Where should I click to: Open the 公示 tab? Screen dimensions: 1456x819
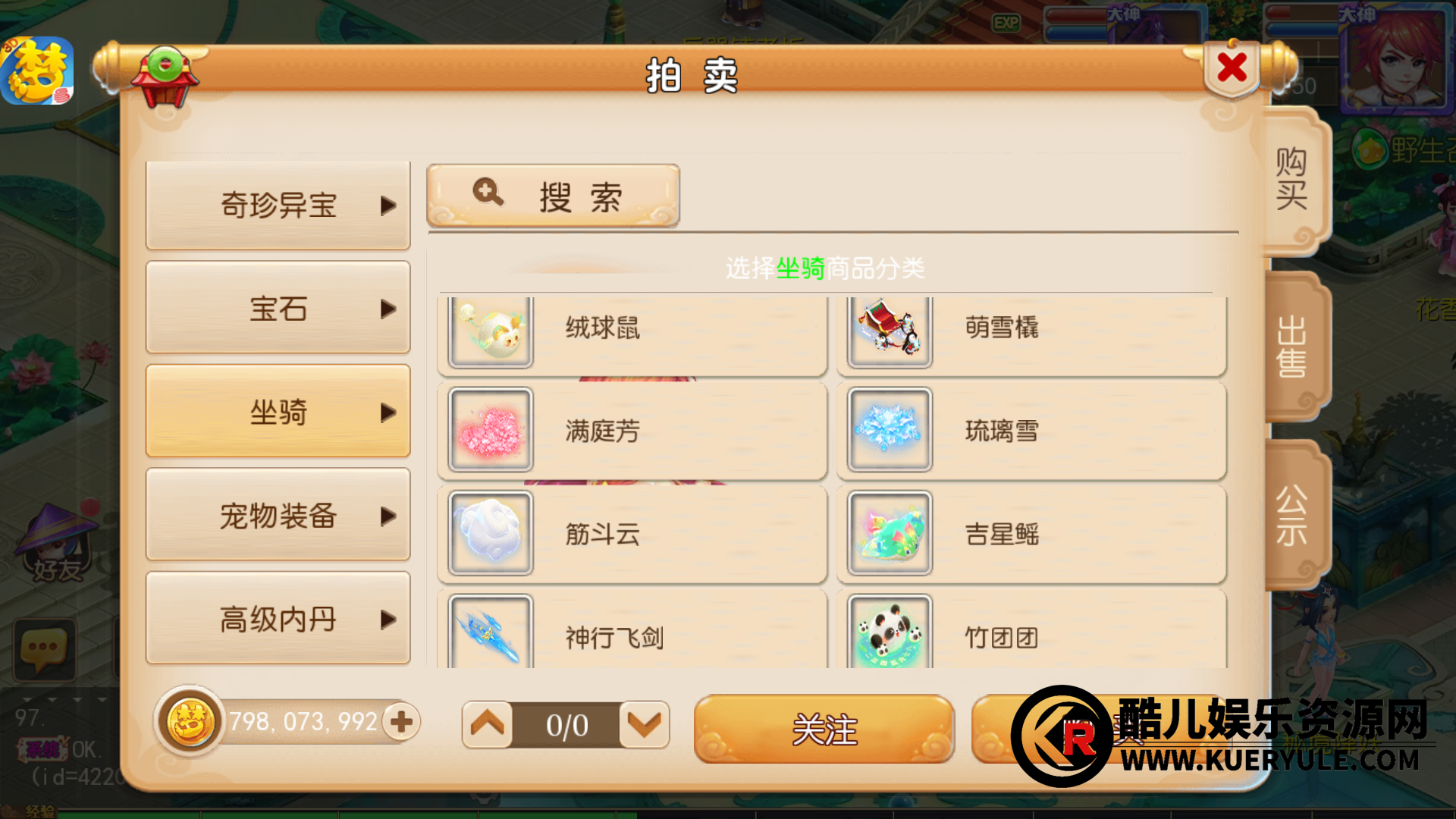click(1293, 514)
